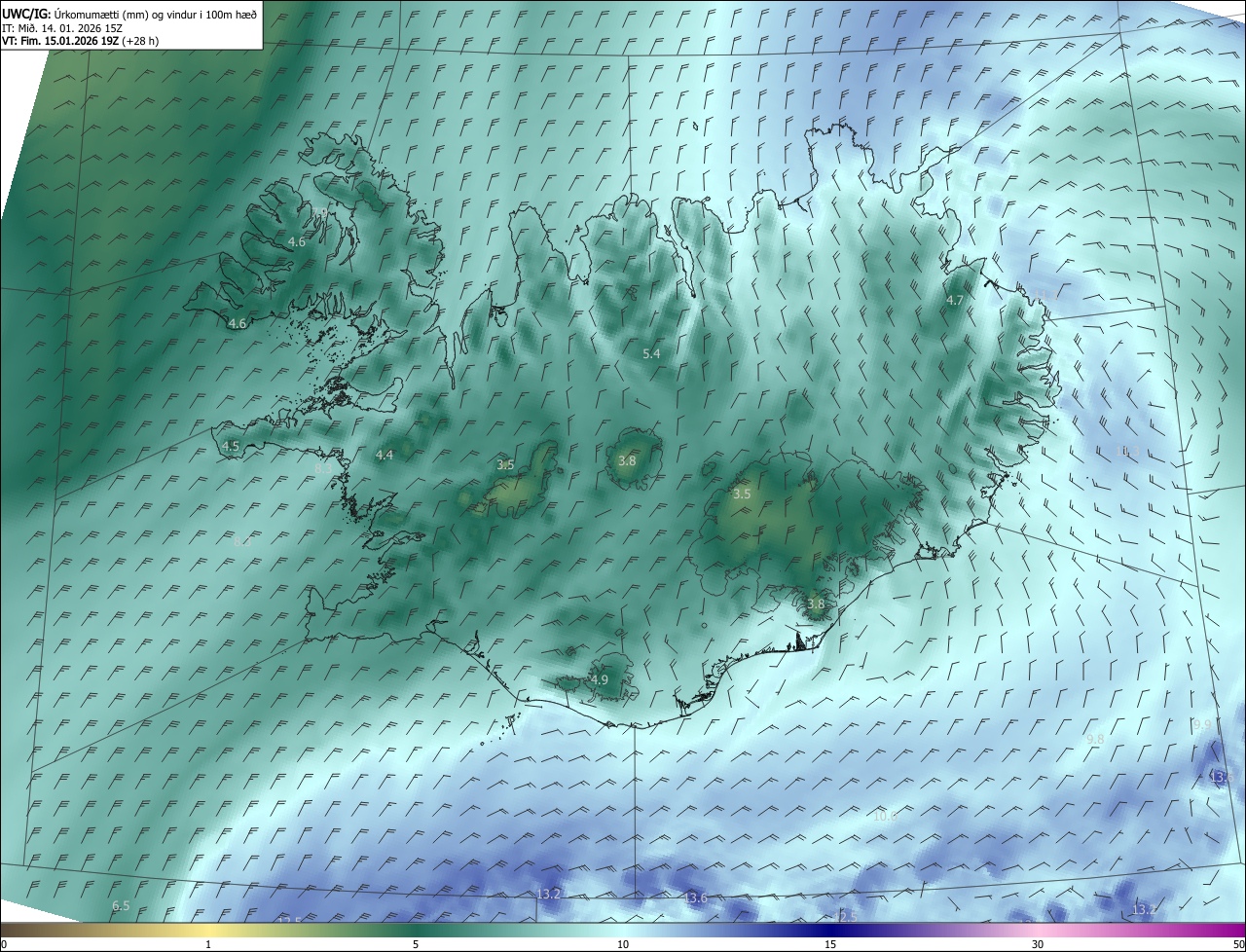The height and width of the screenshot is (952, 1246).
Task: Click the 13.6 value label beside the 13.2 label
Action: (x=695, y=897)
